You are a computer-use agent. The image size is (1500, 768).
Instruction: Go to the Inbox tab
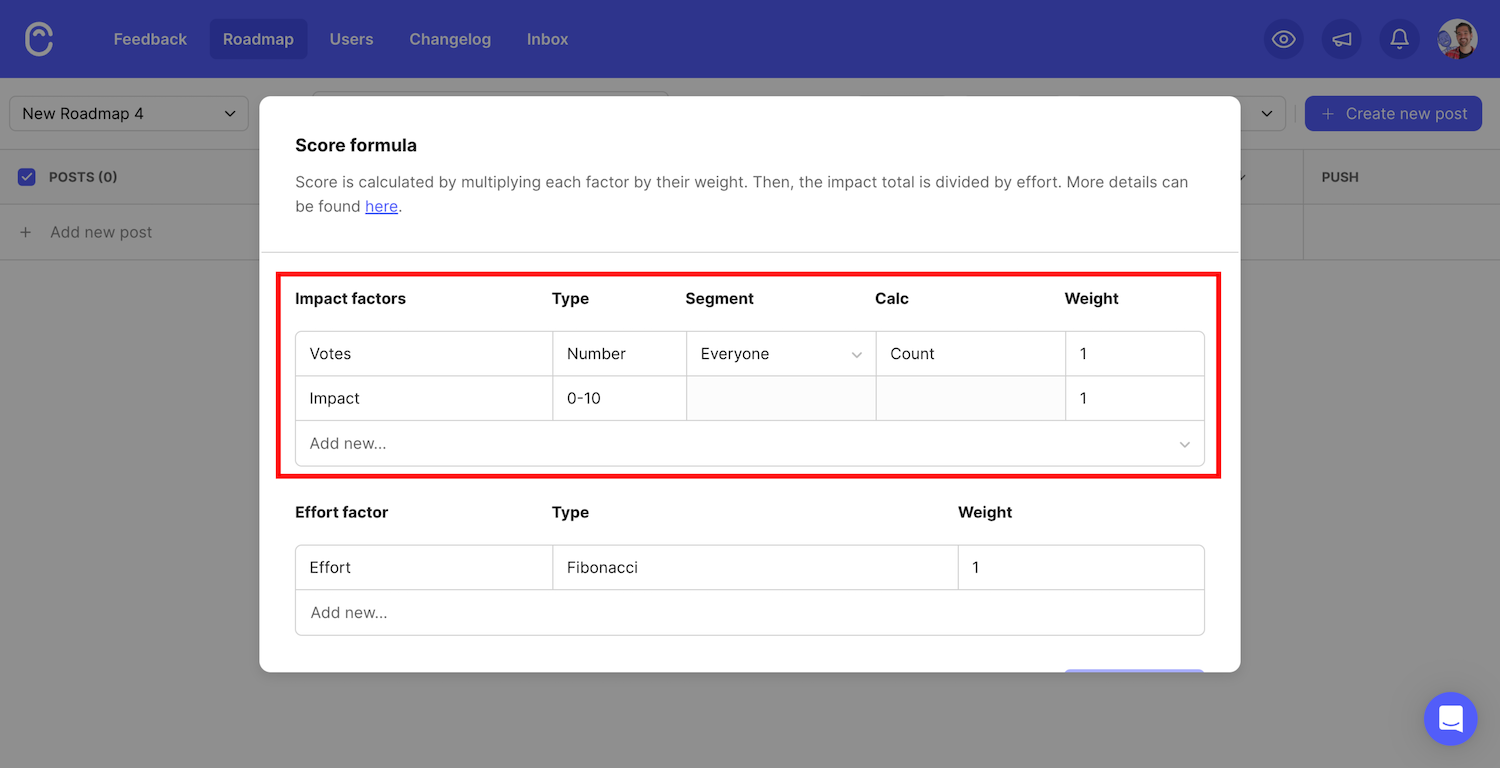[x=547, y=39]
